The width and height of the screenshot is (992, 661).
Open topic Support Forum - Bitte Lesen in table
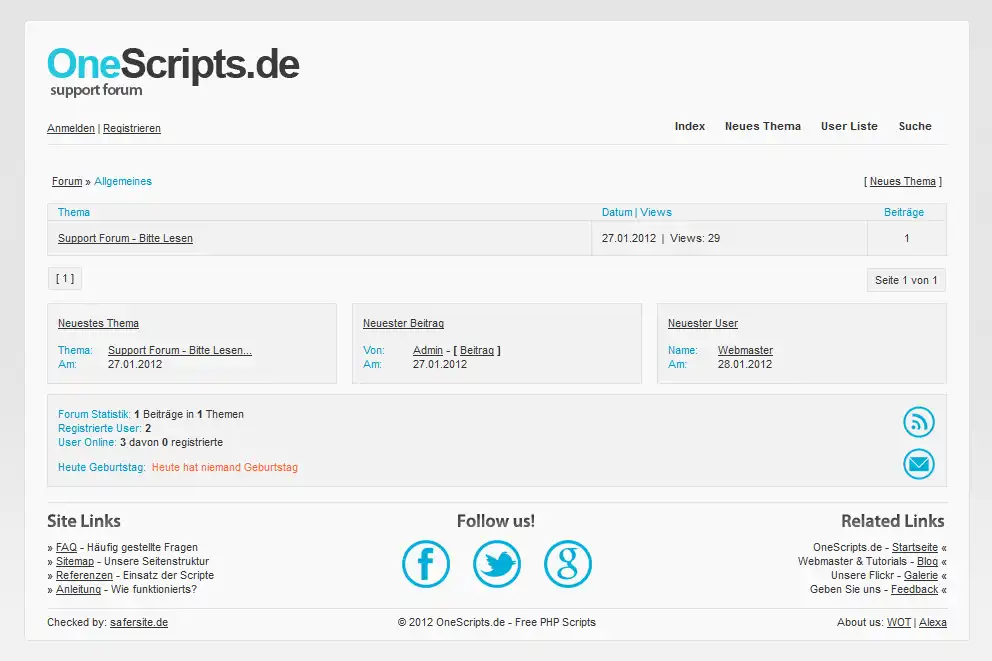[x=125, y=238]
